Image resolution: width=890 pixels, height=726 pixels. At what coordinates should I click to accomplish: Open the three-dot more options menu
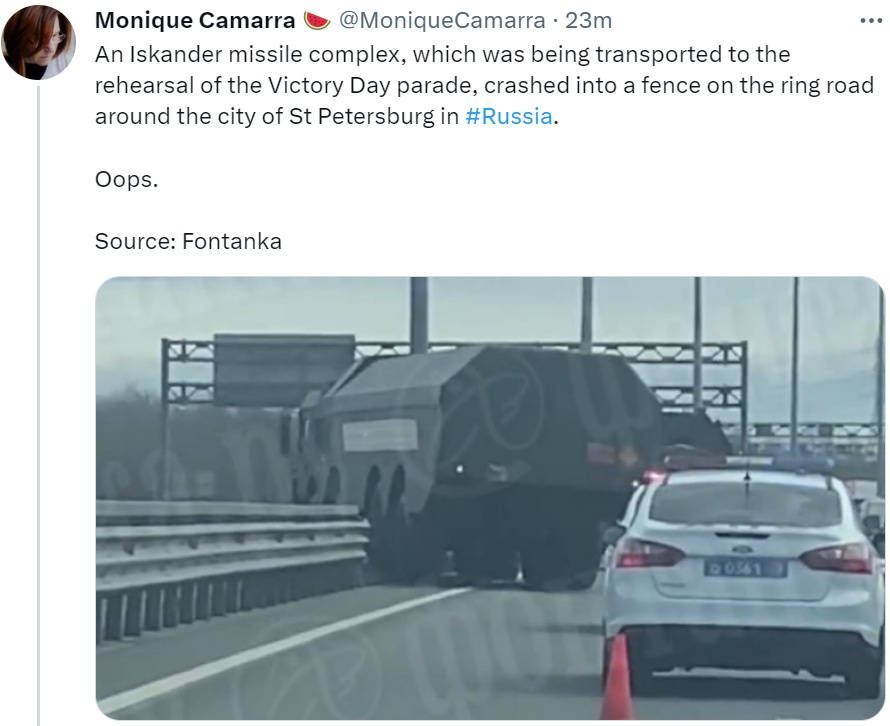871,21
